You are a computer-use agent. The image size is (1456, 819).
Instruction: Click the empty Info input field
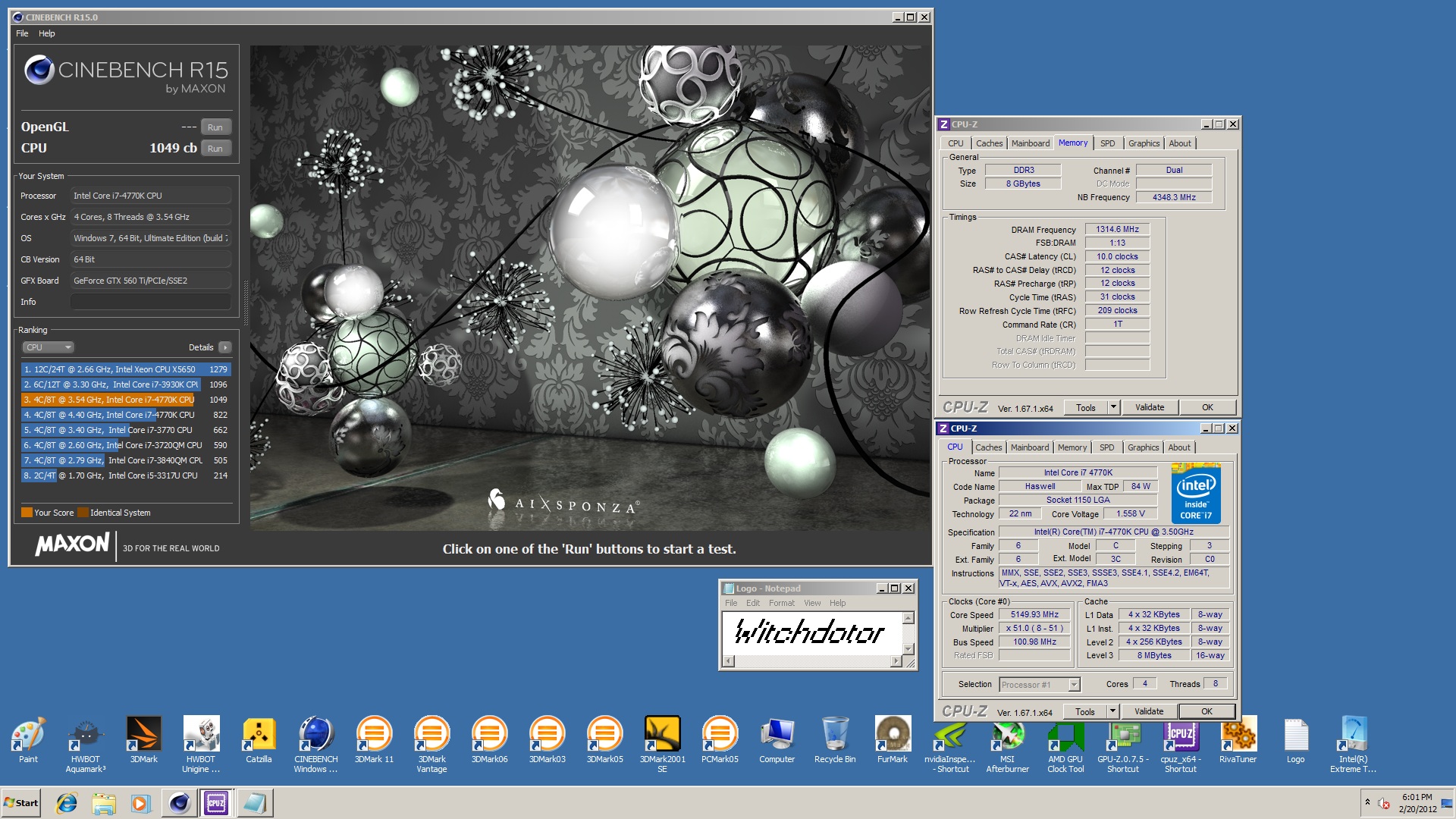(x=150, y=302)
